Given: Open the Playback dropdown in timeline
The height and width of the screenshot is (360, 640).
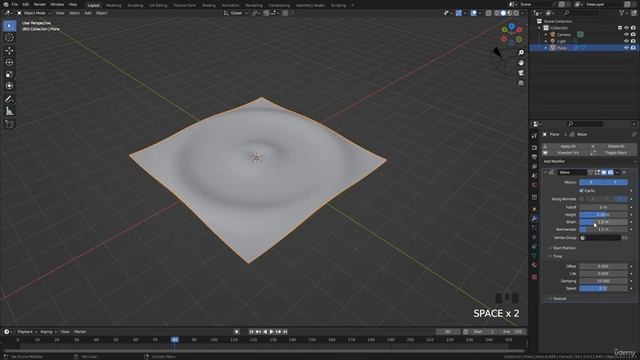Looking at the screenshot, I should tap(27, 332).
